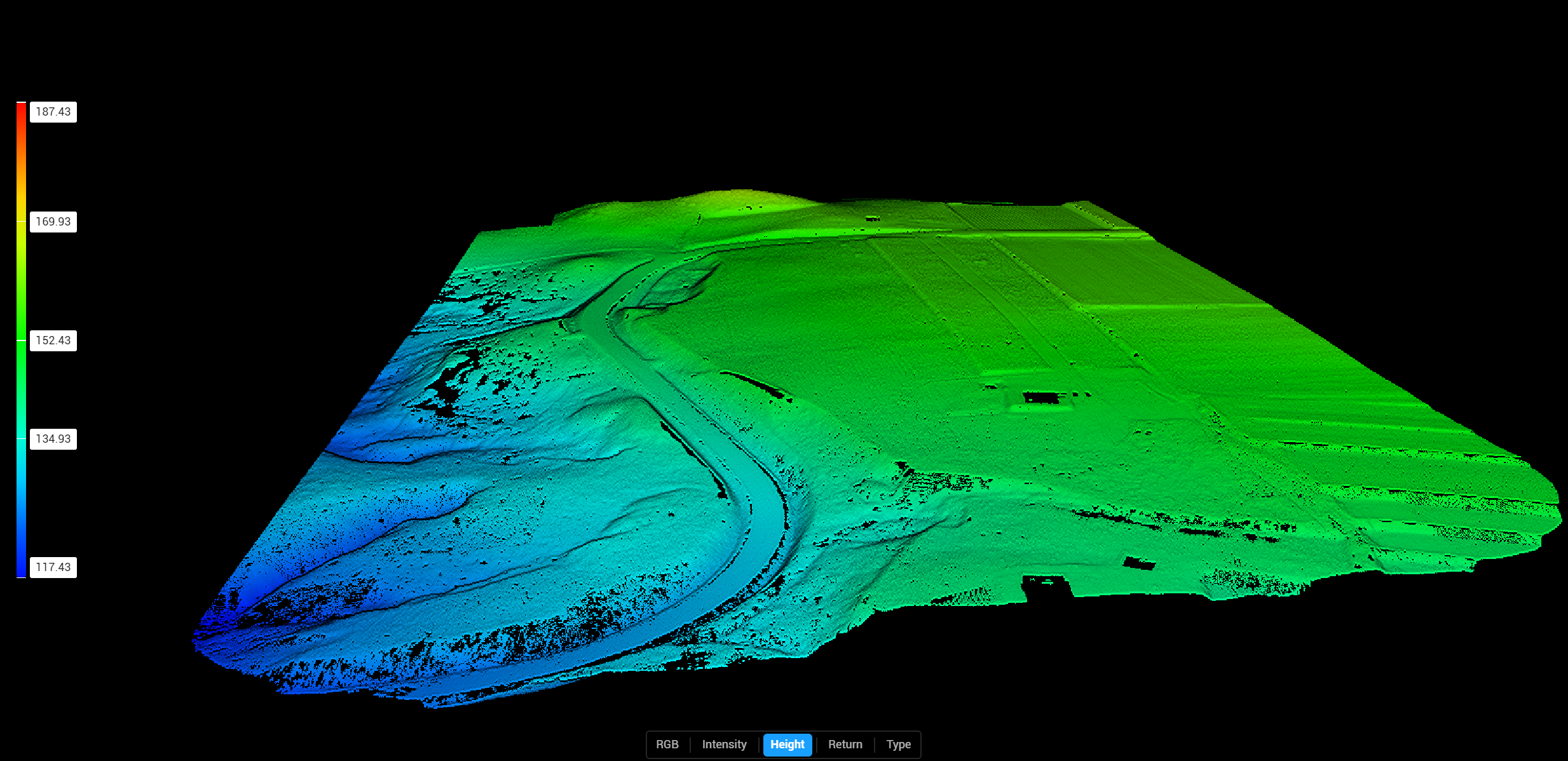The height and width of the screenshot is (761, 1568).
Task: Switch to RGB coloring mode
Action: click(668, 744)
